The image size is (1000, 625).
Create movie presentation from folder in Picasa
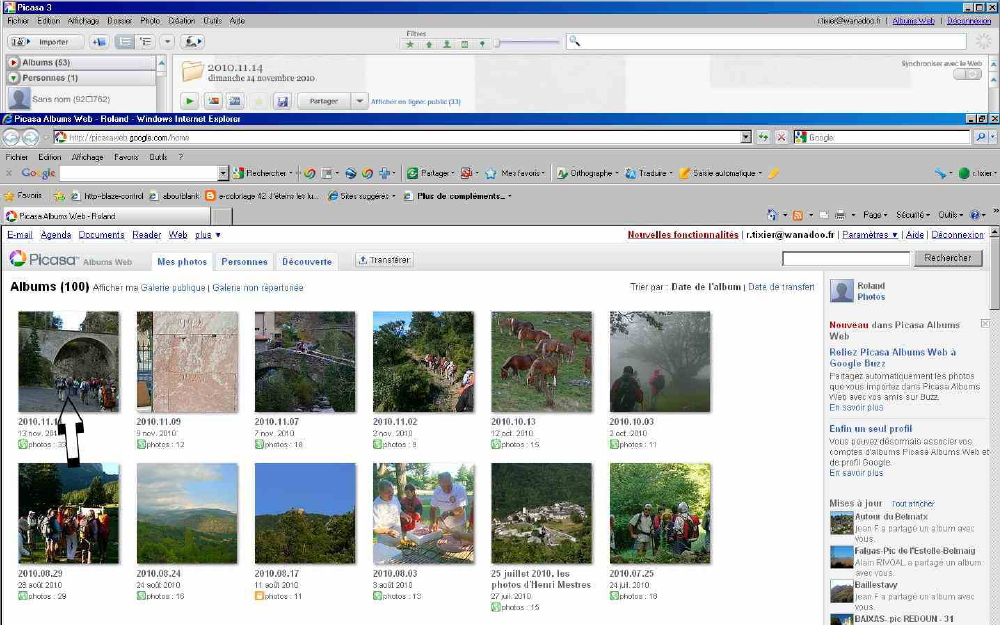(x=235, y=101)
